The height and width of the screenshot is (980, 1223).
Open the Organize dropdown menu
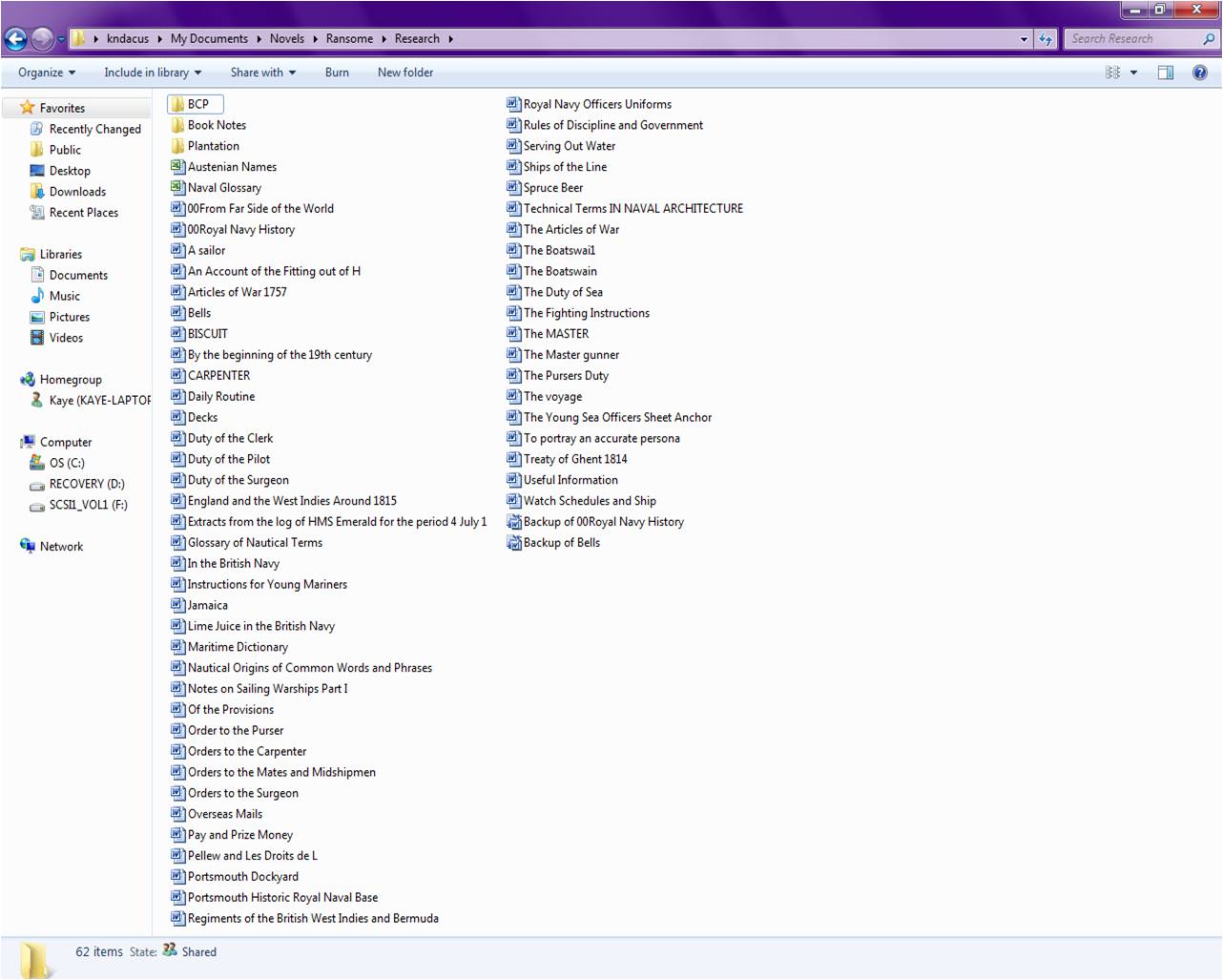click(x=46, y=73)
